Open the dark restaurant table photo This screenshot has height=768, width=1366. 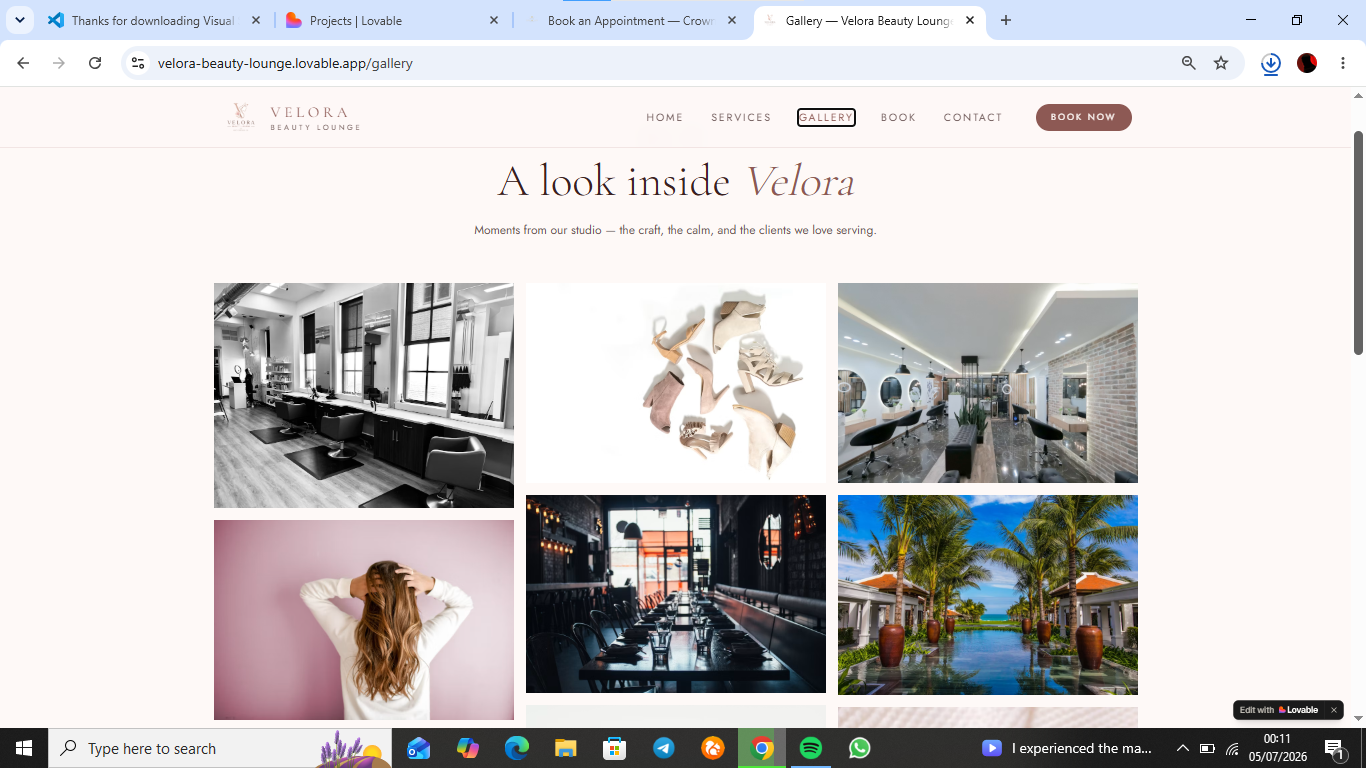point(676,594)
